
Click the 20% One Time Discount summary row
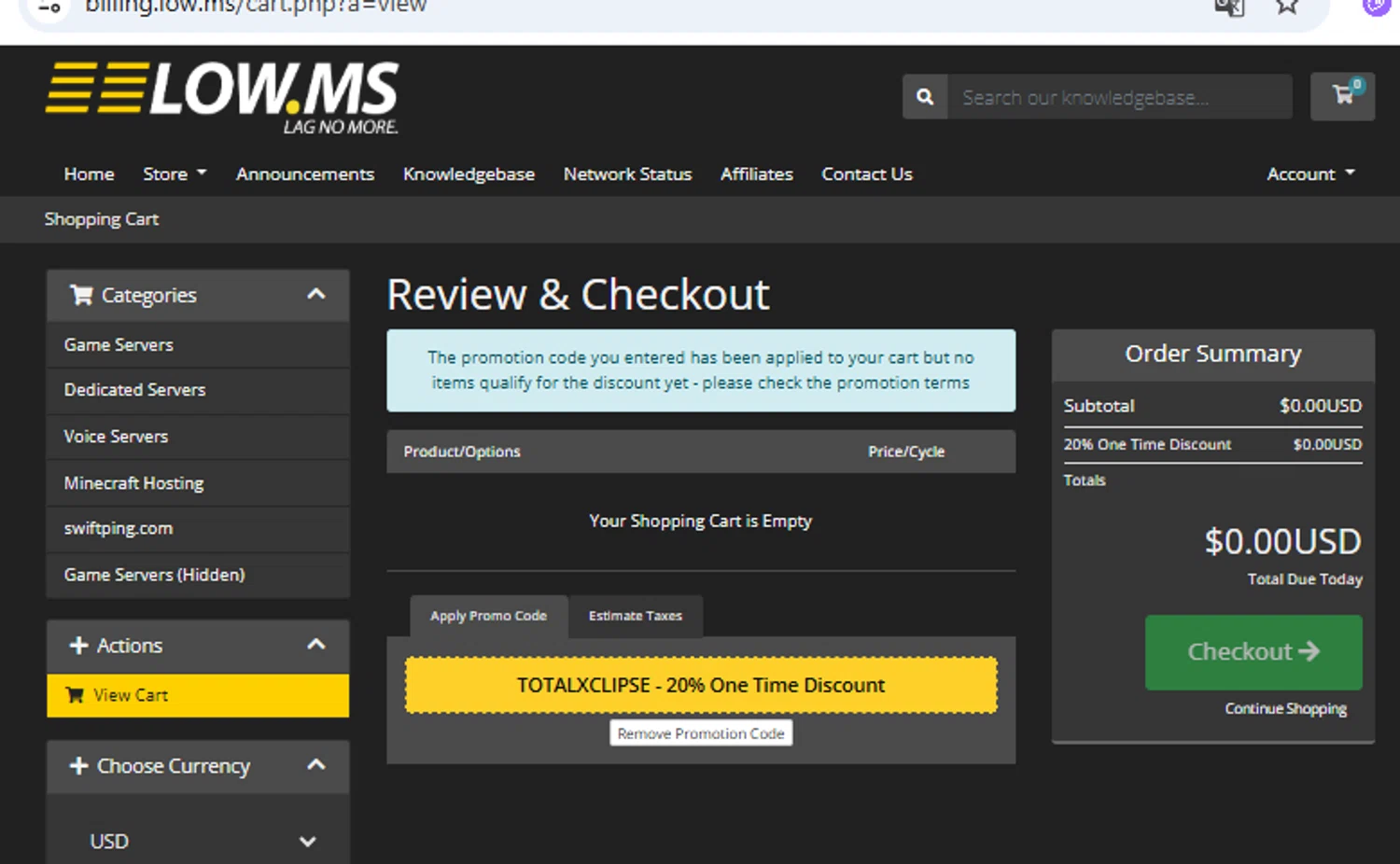[1212, 445]
